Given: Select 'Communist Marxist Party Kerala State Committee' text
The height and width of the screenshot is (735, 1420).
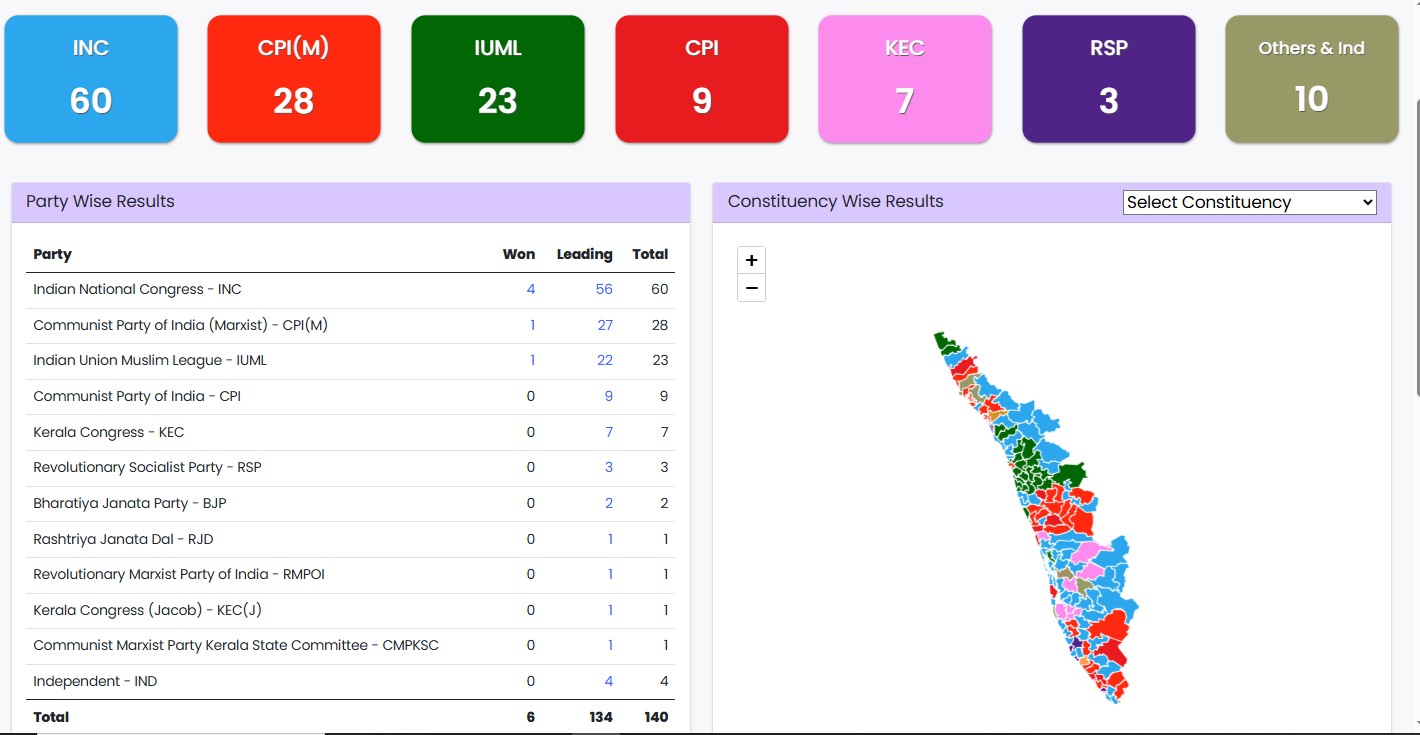Looking at the screenshot, I should [203, 645].
